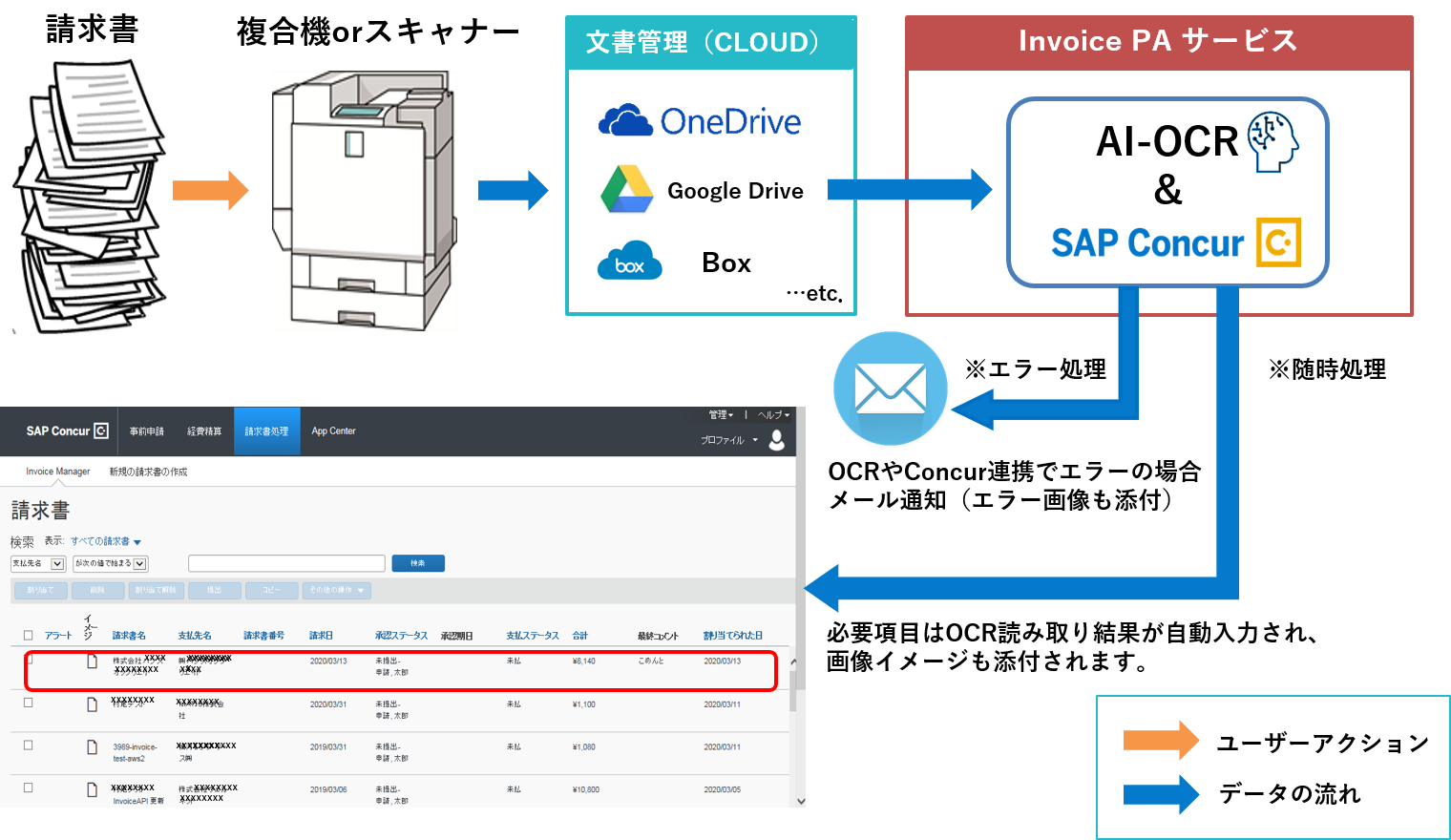Expand the その他の操作 actions dropdown

click(336, 590)
